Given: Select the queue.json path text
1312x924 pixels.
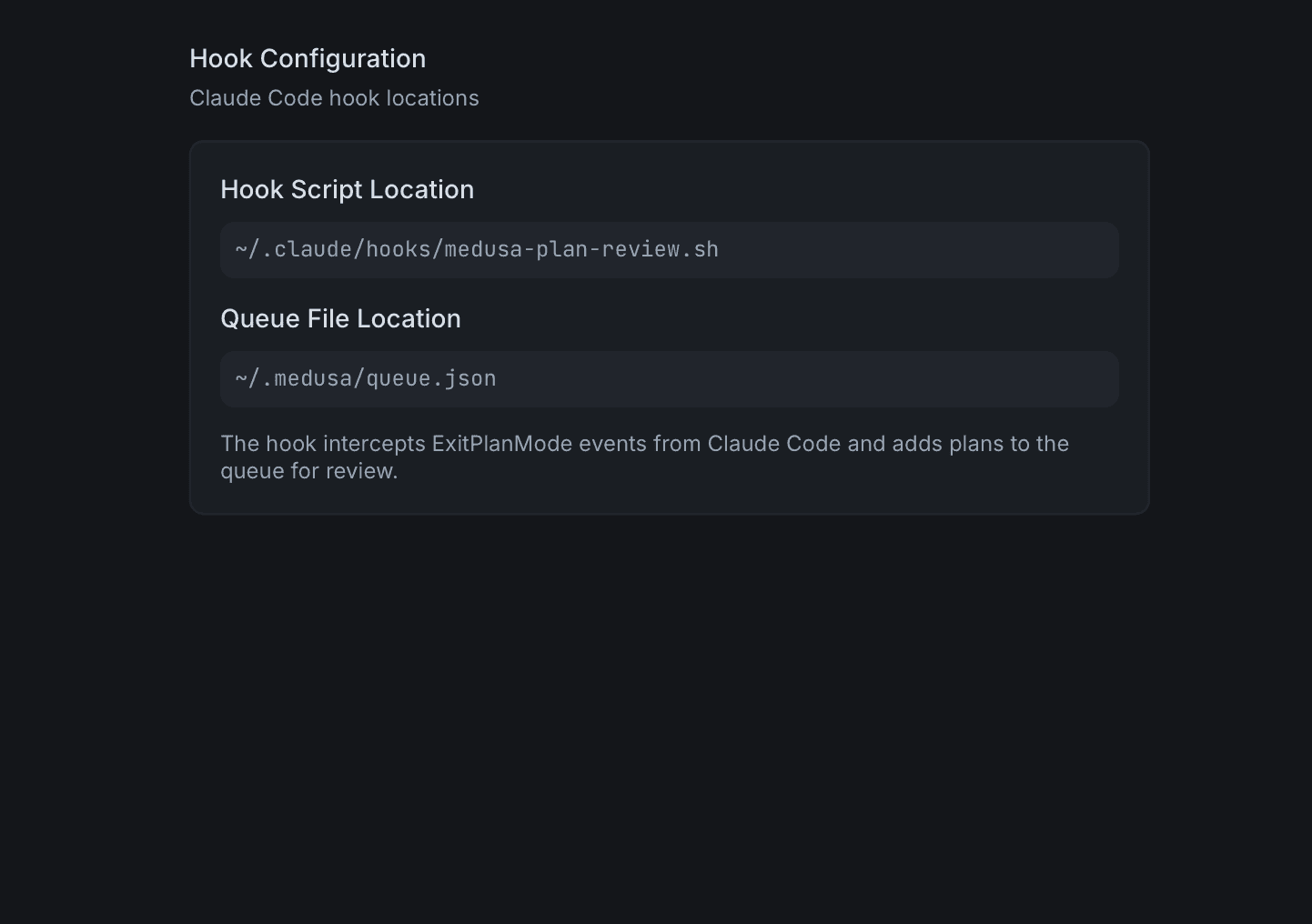Looking at the screenshot, I should [366, 378].
